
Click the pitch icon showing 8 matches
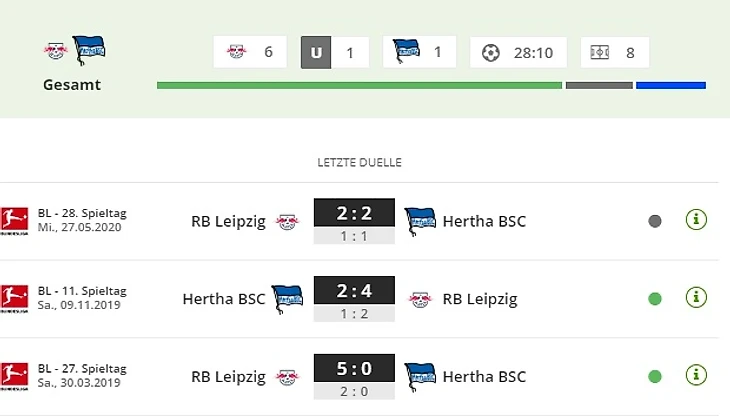pos(614,52)
